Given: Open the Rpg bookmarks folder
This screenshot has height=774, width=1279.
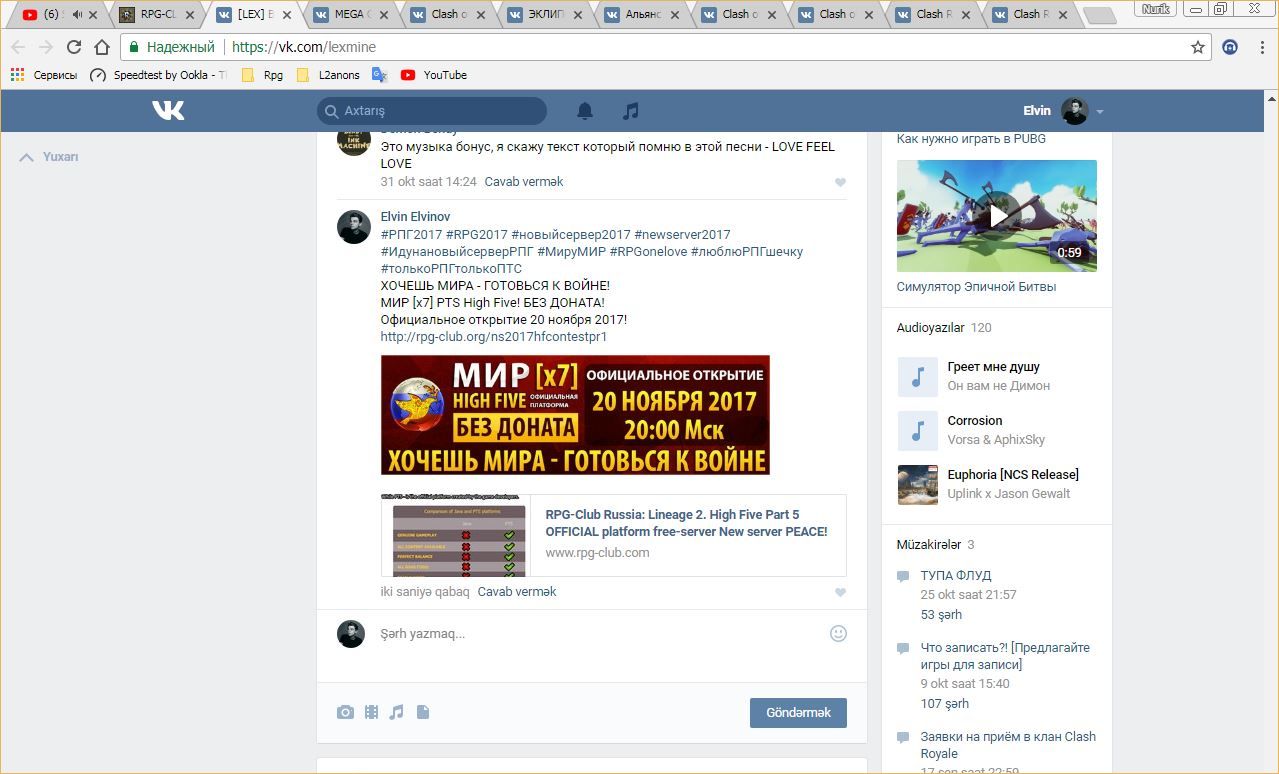Looking at the screenshot, I should coord(262,75).
